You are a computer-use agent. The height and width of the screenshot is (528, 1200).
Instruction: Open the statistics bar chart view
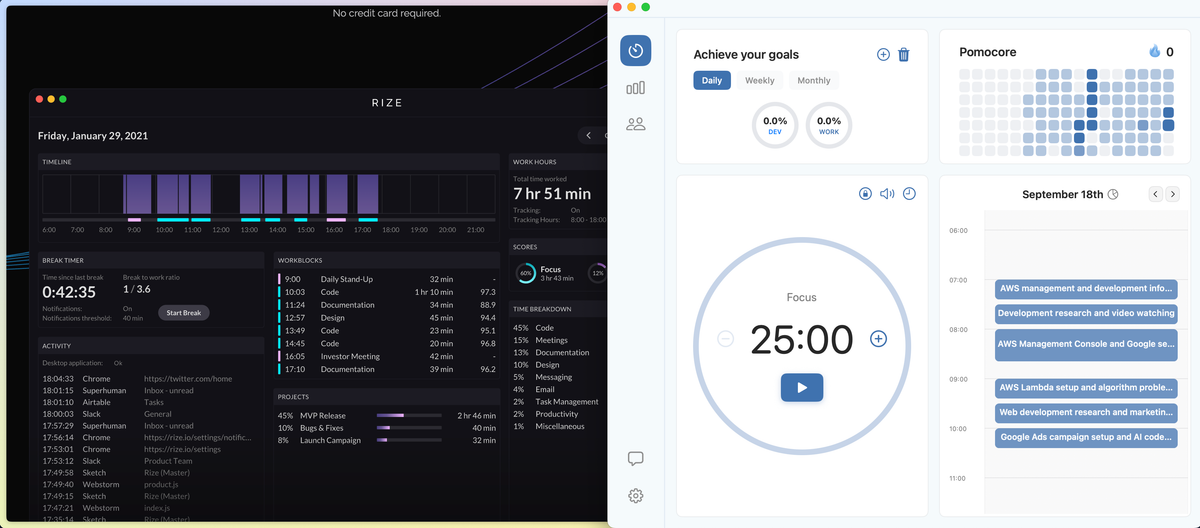pos(635,88)
